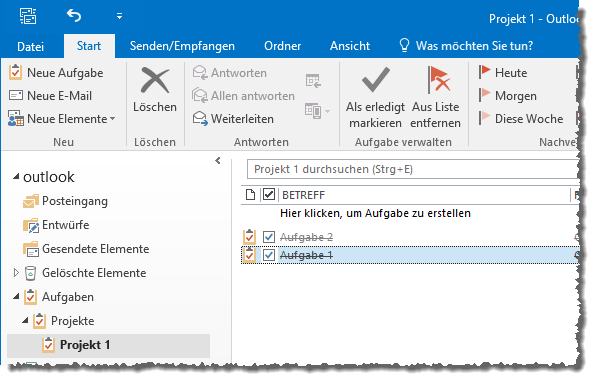Sort by the icon column header
Image resolution: width=597 pixels, height=384 pixels.
pos(250,195)
